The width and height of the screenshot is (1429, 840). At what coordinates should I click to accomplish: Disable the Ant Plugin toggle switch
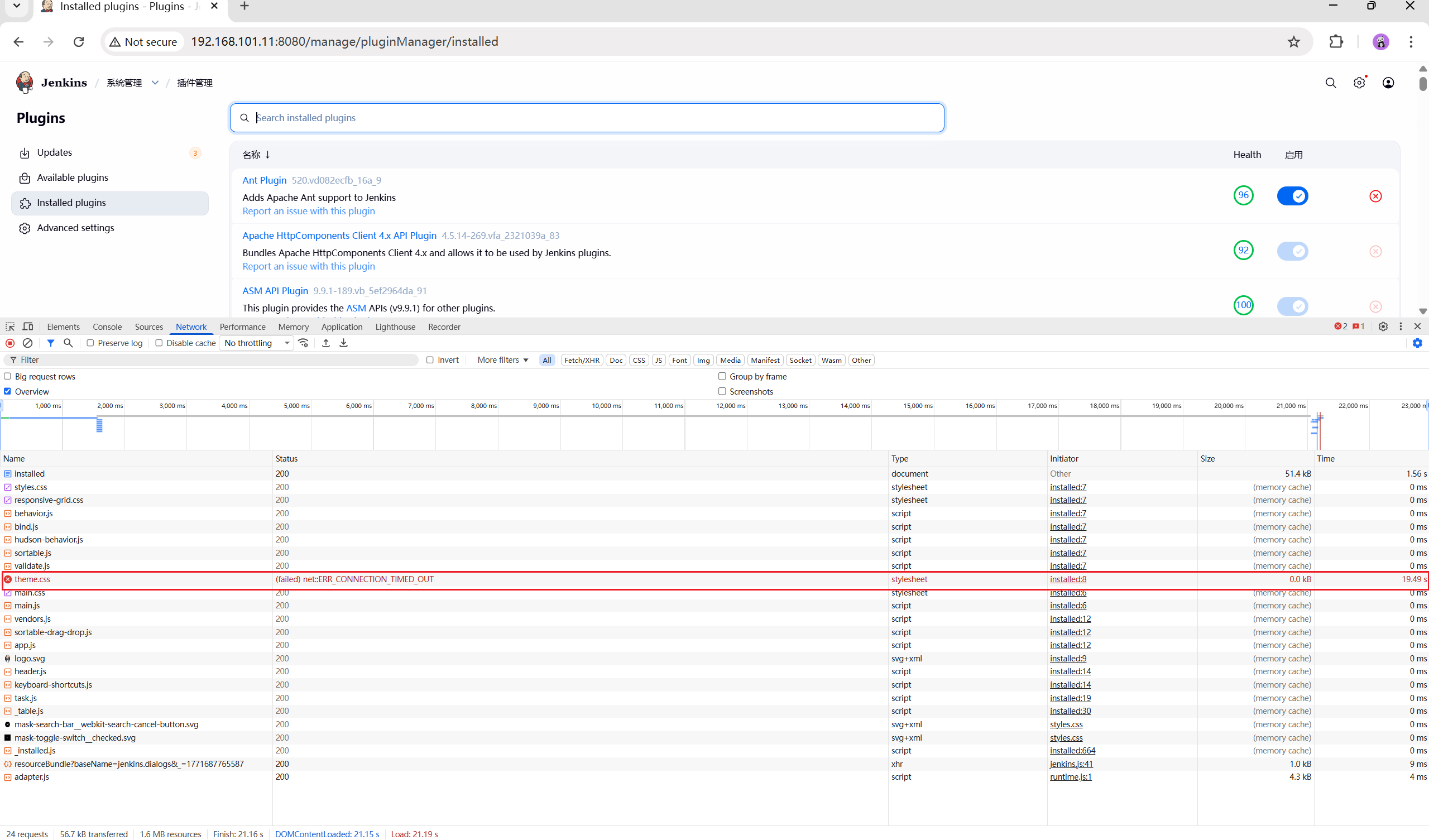(1292, 196)
